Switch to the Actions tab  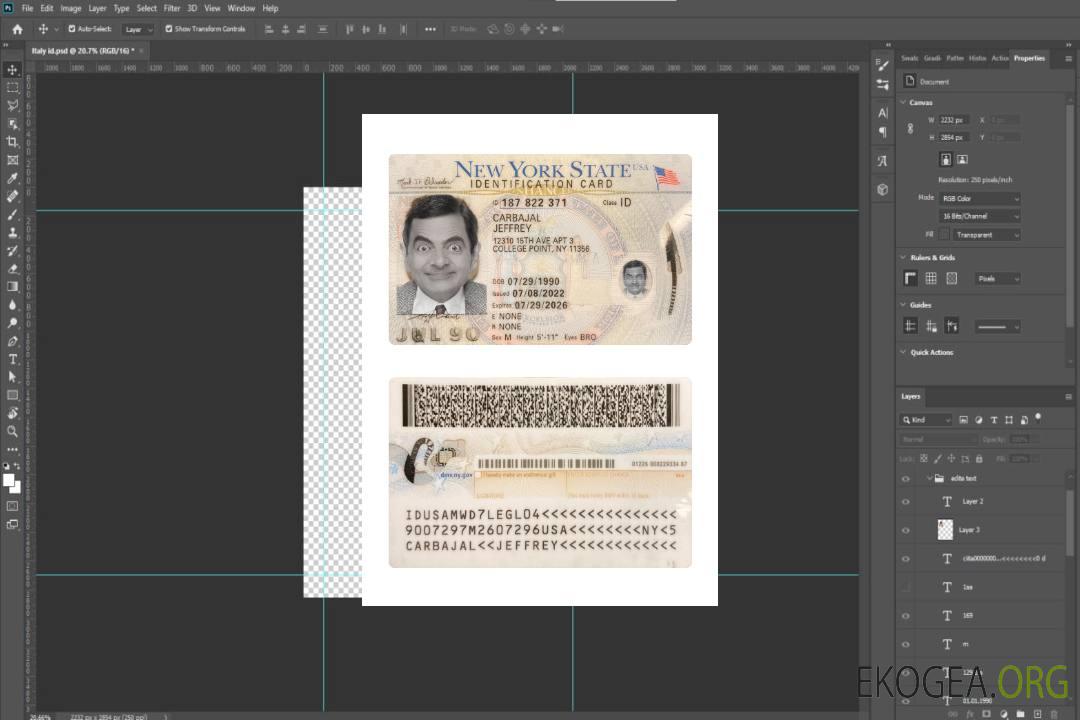click(1000, 59)
